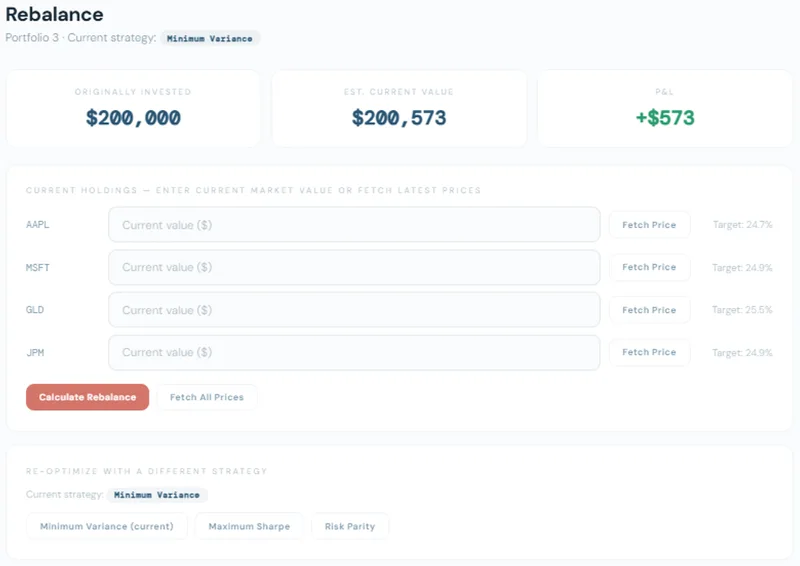Click the Est. Current Value card
Viewport: 800px width, 566px height.
[399, 109]
